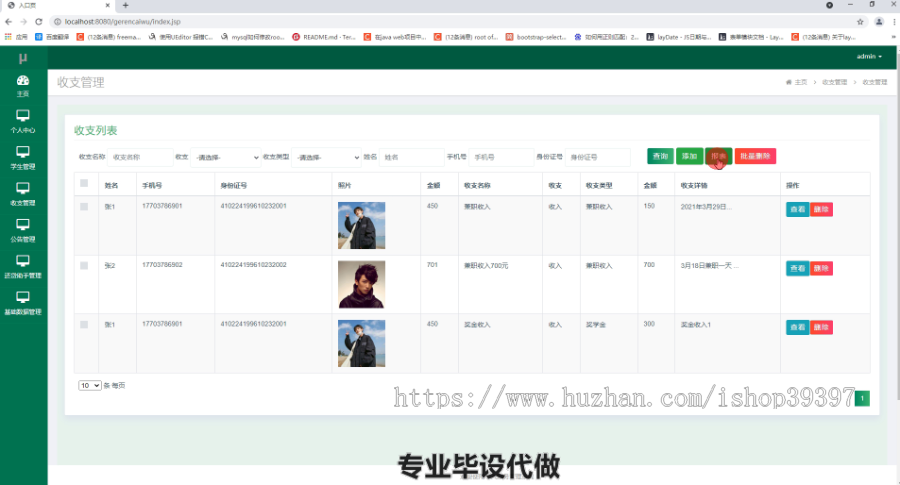The height and width of the screenshot is (485, 900).
Task: Open the sixth sidebar item above 基础数据管理
Action: [x=23, y=266]
